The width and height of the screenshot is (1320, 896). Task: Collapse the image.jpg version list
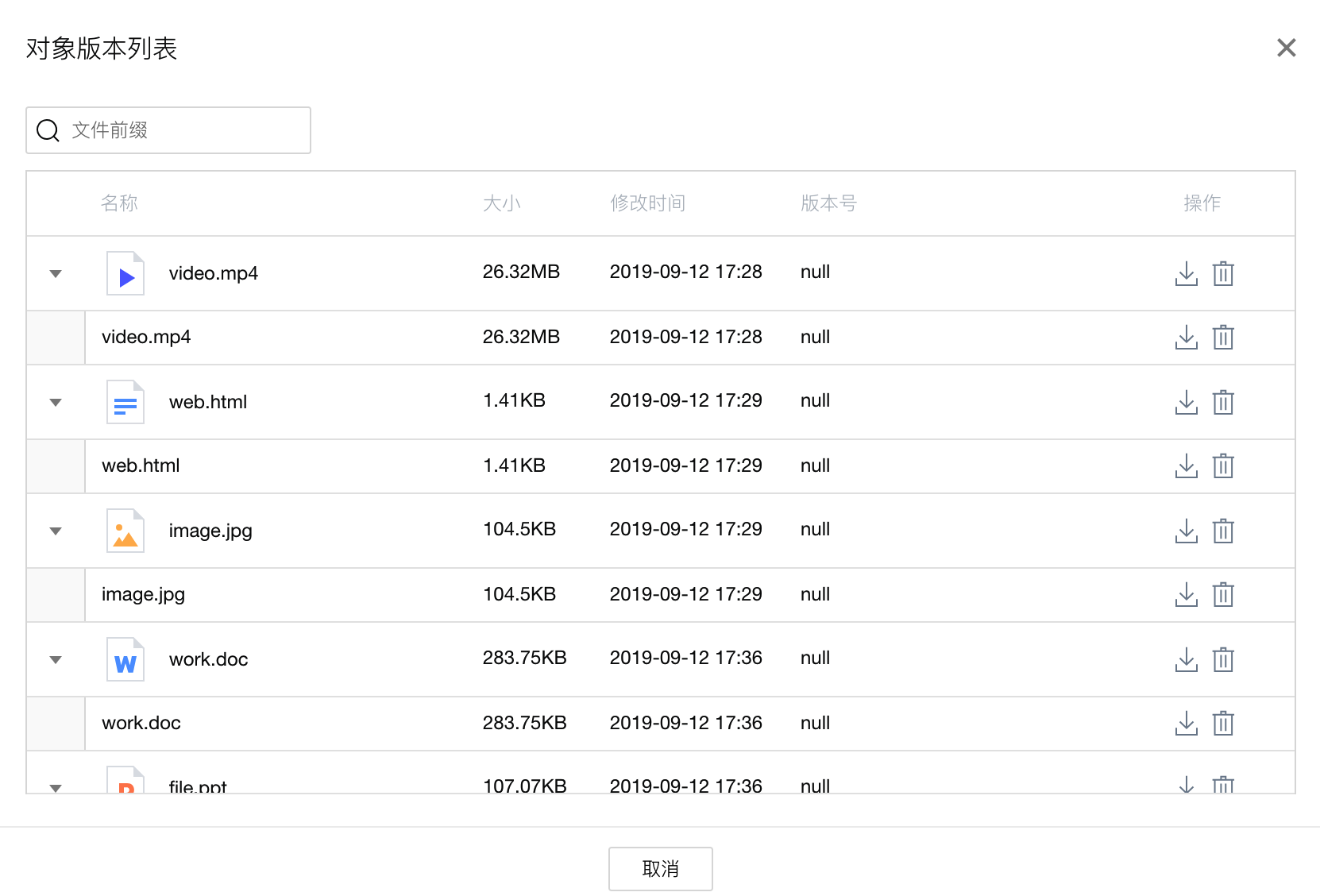(x=56, y=531)
